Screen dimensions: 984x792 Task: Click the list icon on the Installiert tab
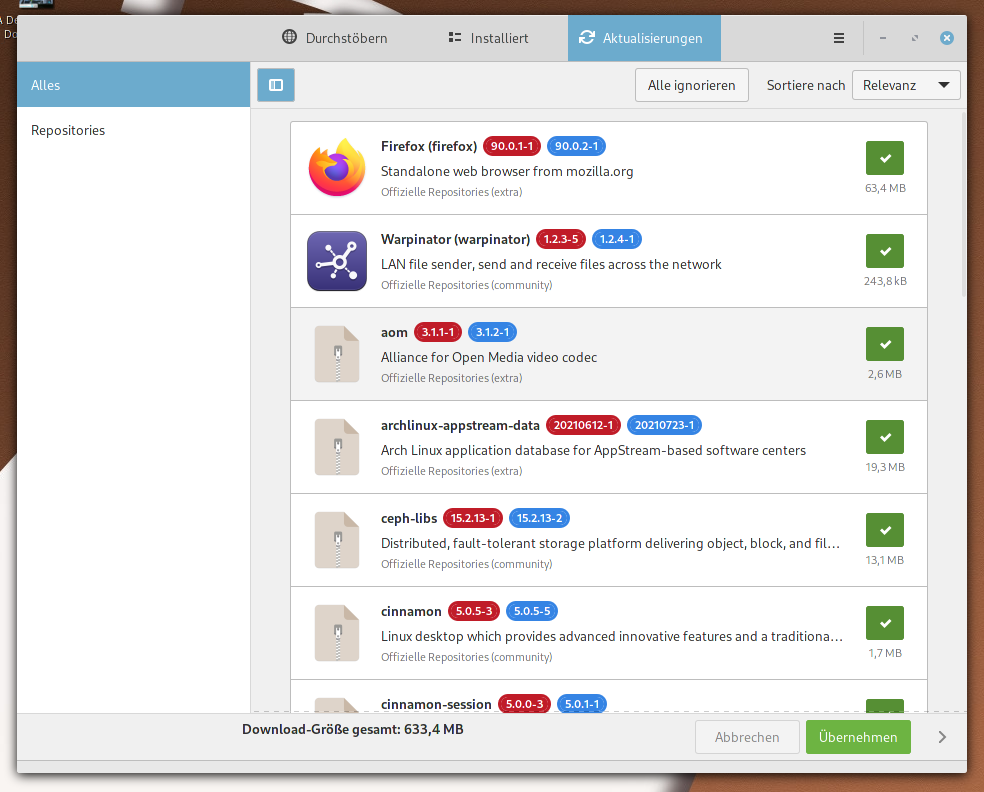coord(455,38)
